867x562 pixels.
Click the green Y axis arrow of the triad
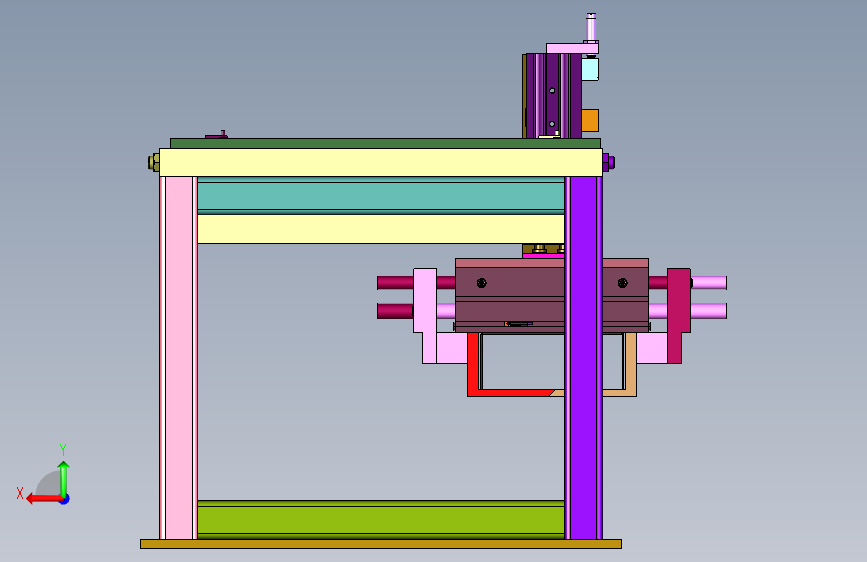(x=64, y=479)
